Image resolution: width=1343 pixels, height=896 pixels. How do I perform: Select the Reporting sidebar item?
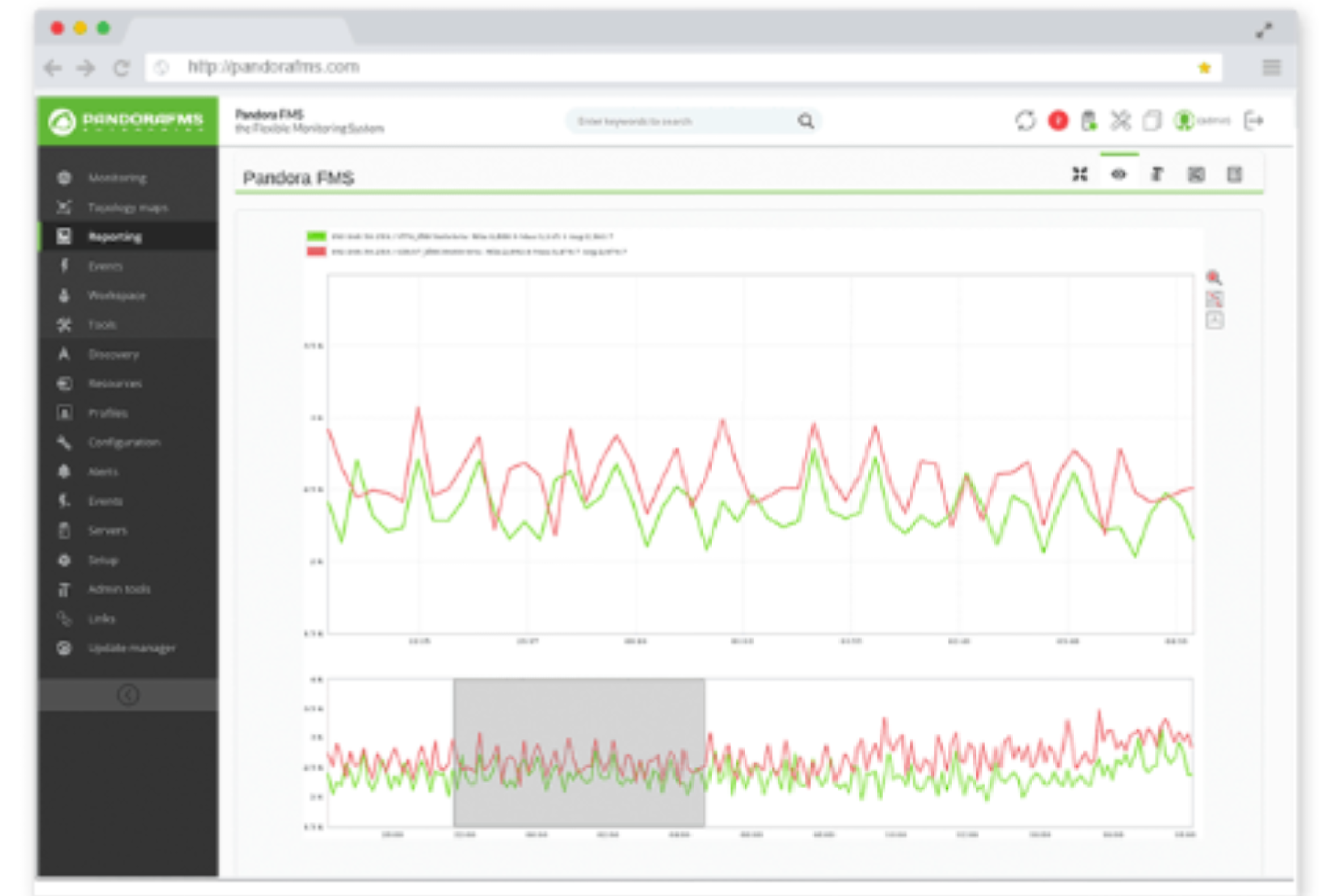(128, 237)
